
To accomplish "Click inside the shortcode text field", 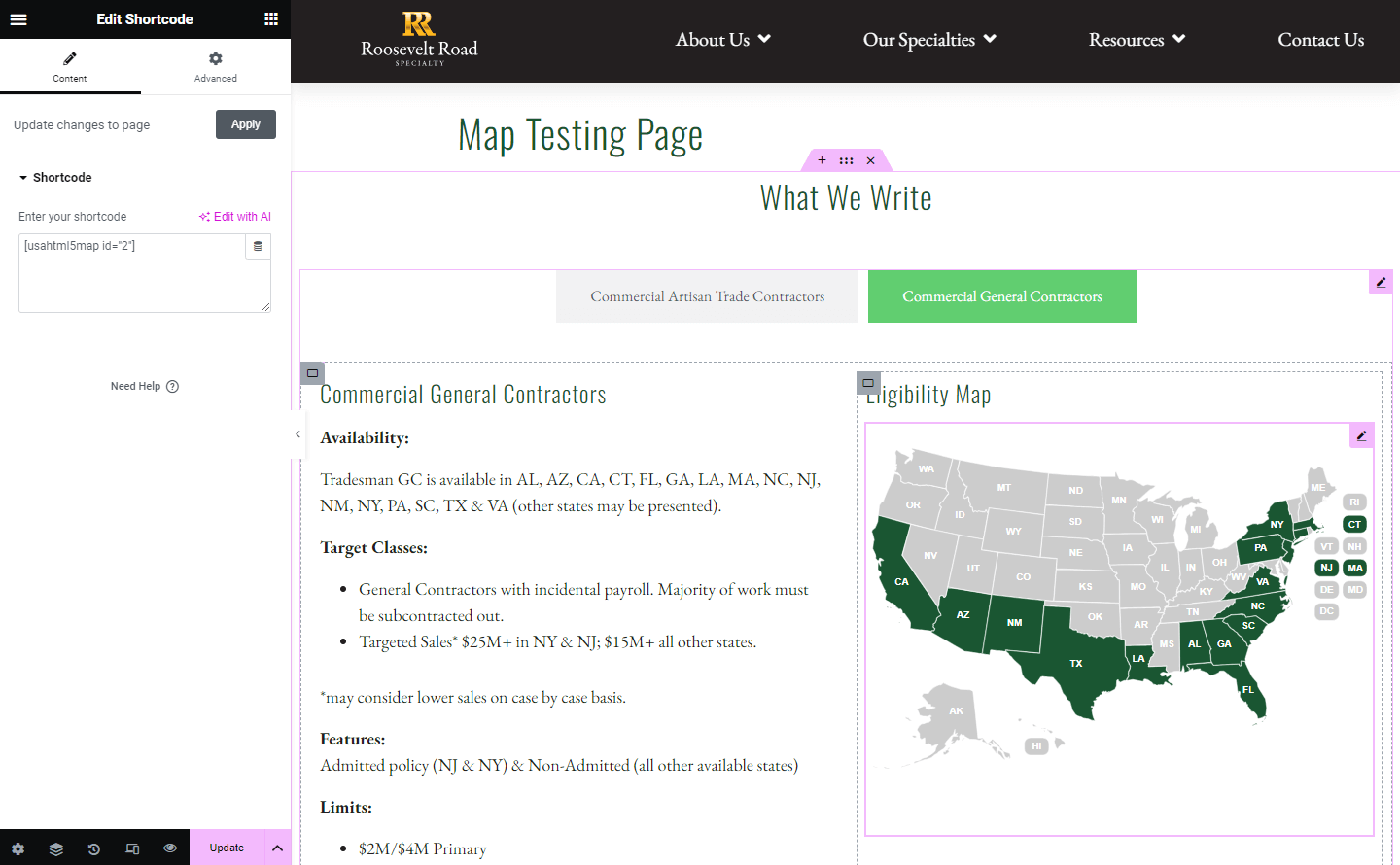I will coord(136,272).
